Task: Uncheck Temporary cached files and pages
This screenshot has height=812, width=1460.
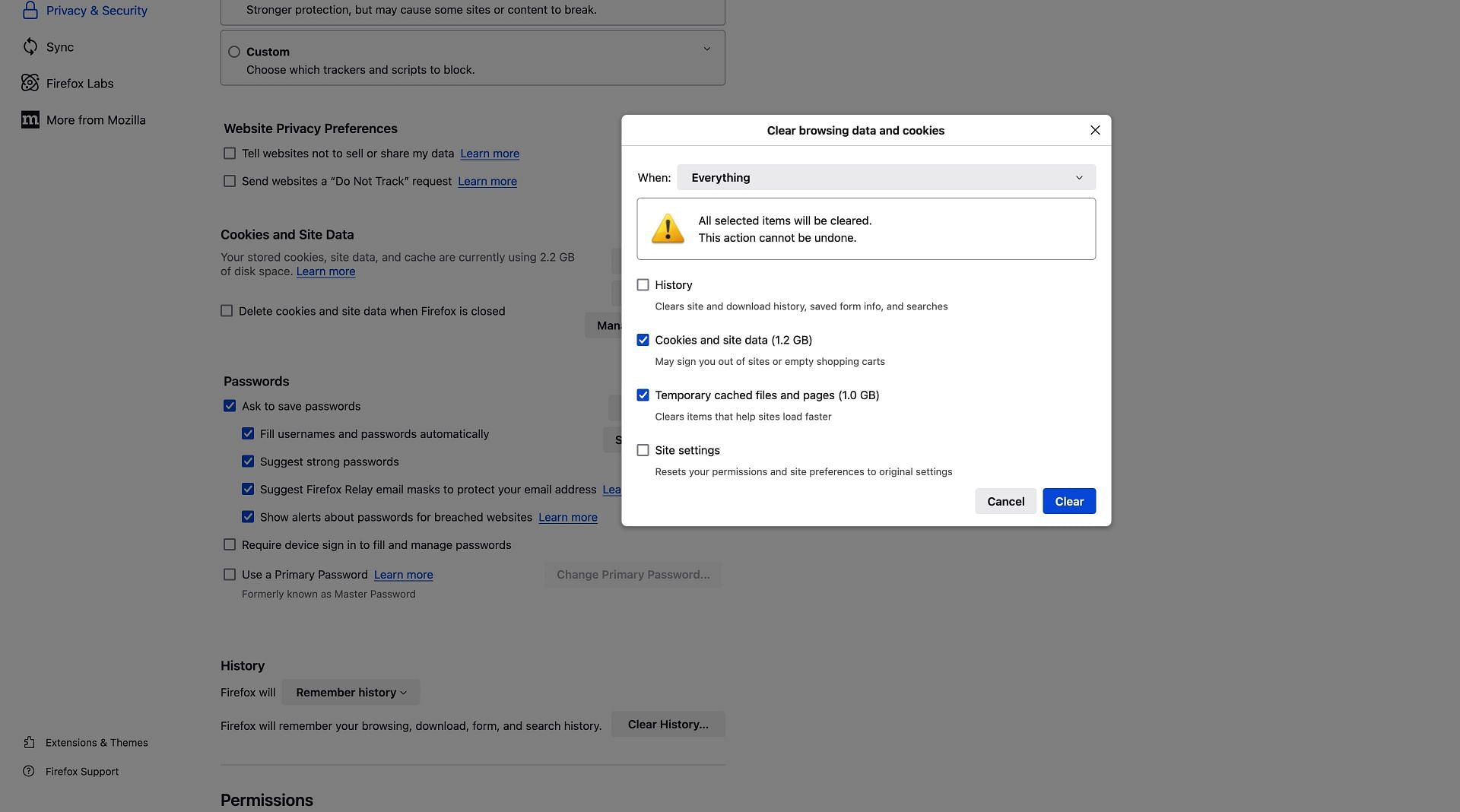Action: (643, 395)
